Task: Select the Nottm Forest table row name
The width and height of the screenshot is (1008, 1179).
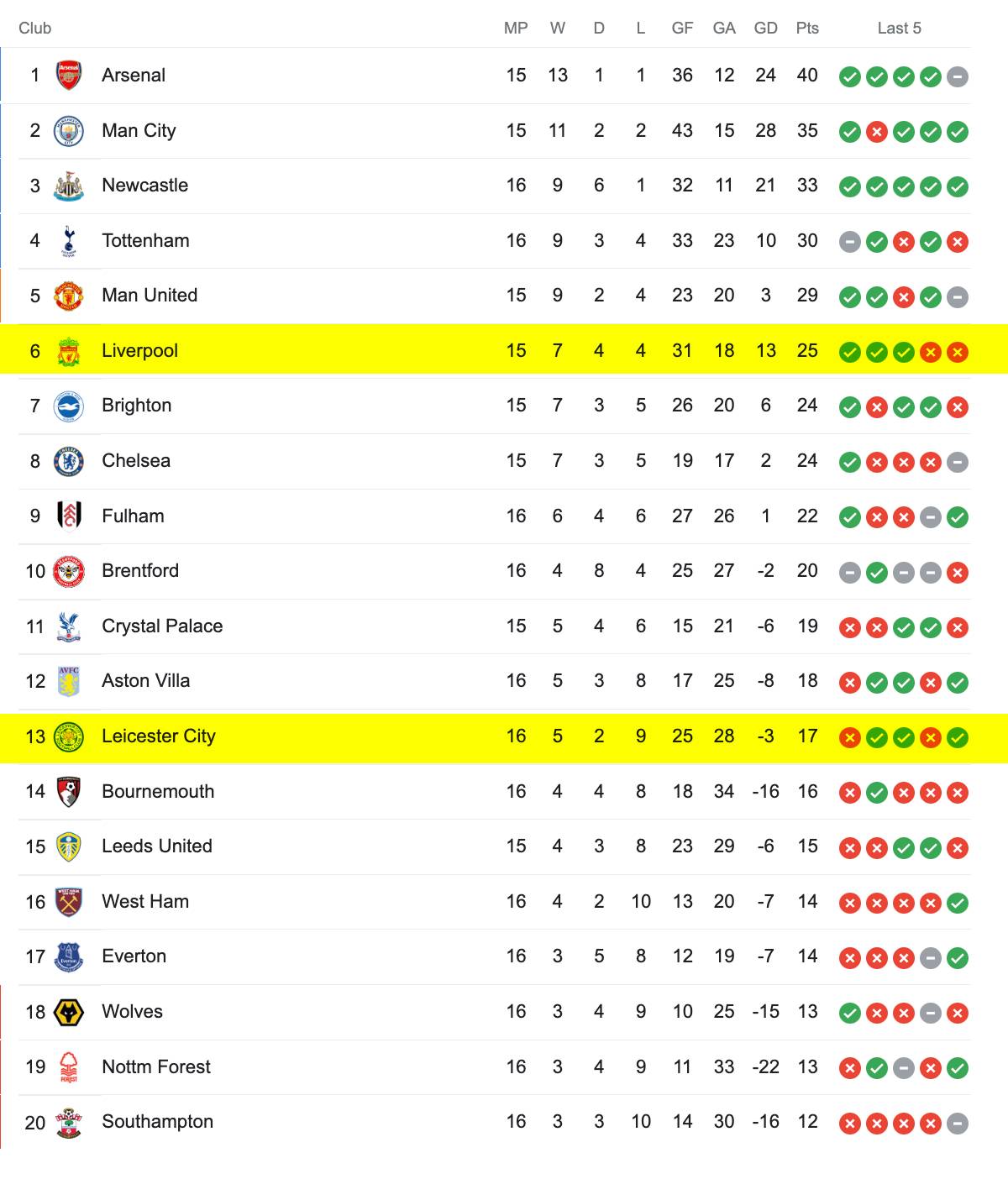Action: tap(156, 1067)
